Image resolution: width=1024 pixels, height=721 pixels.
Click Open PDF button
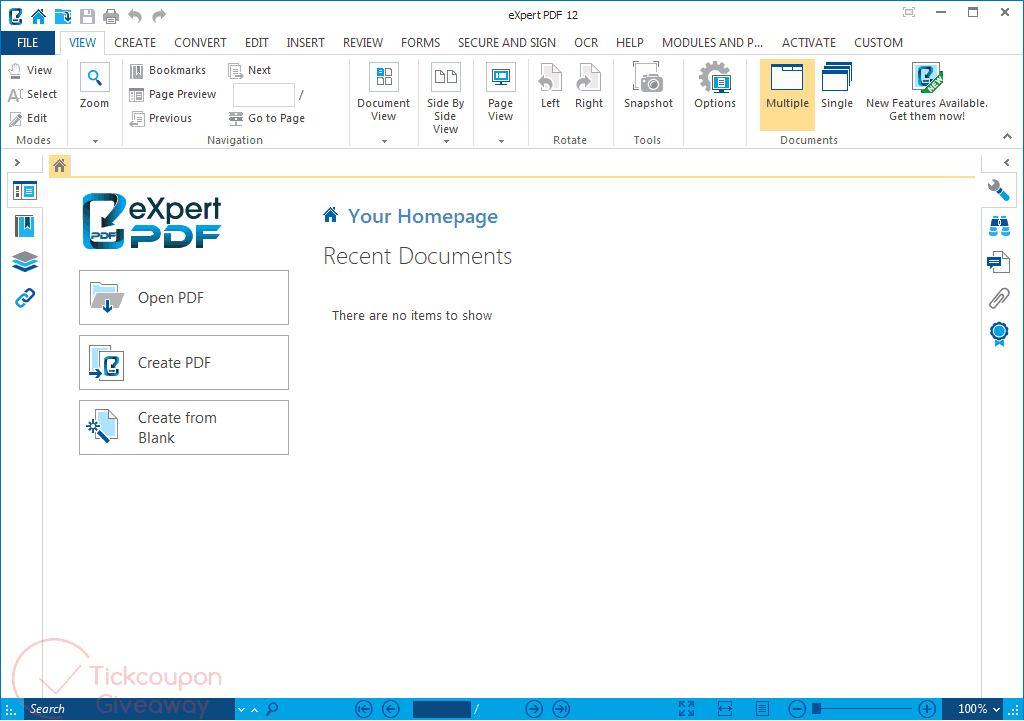tap(184, 298)
